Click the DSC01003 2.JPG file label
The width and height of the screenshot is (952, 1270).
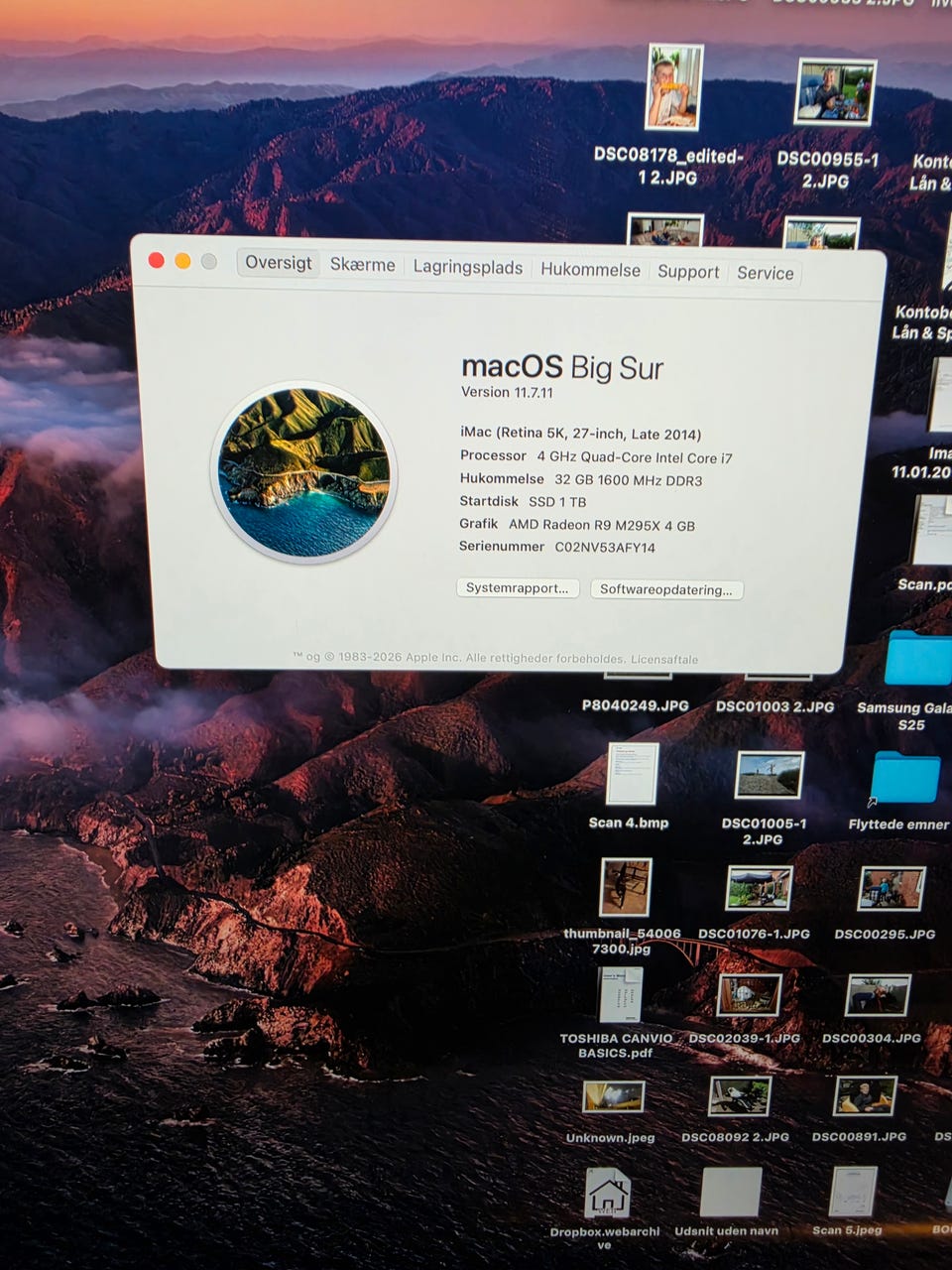774,706
